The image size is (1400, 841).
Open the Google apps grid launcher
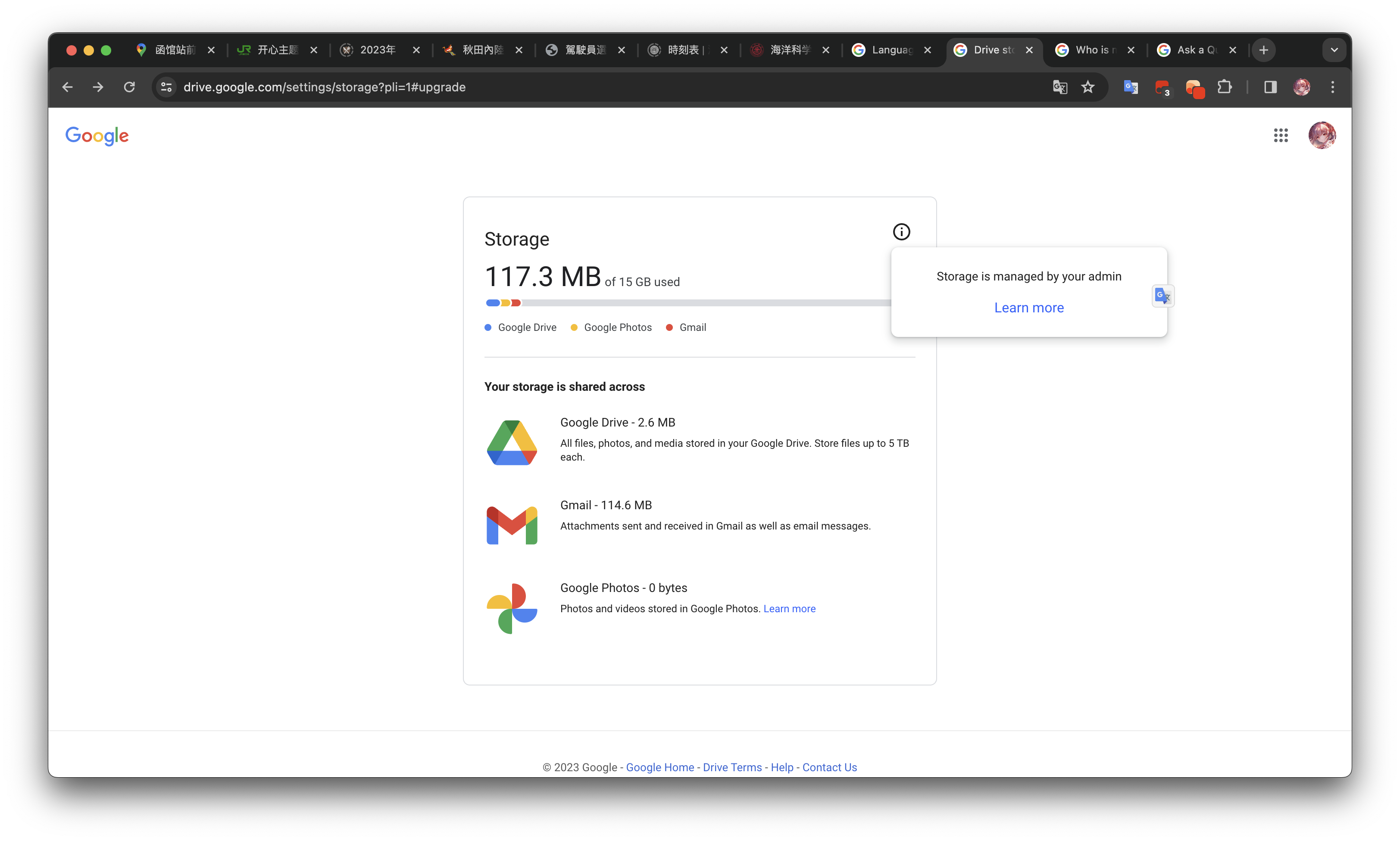click(x=1281, y=135)
